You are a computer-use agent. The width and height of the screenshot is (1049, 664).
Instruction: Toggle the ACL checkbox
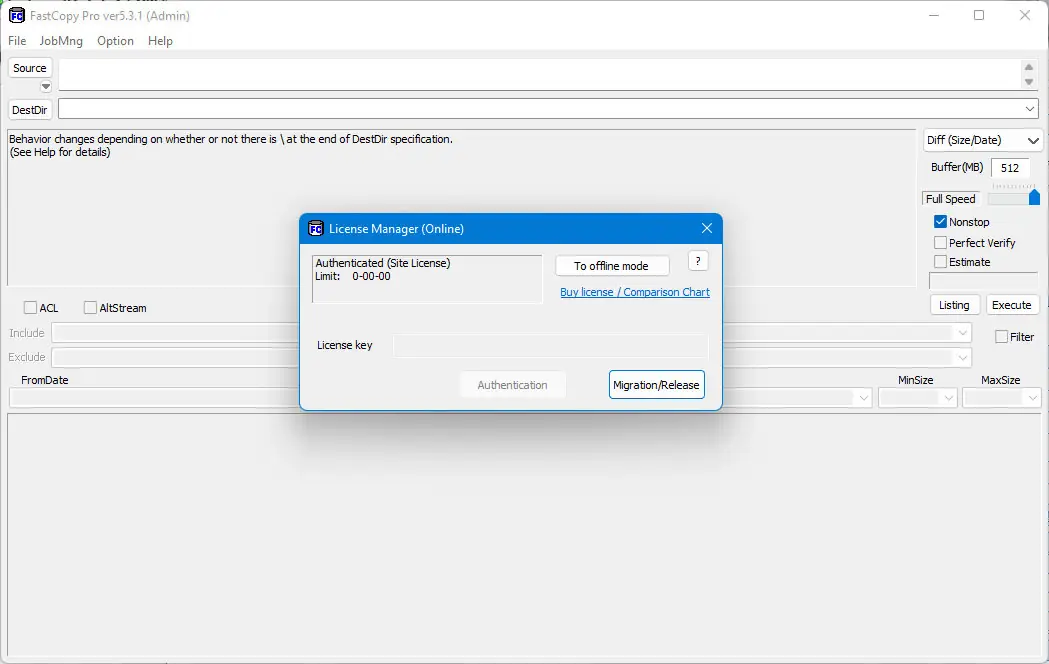pos(30,308)
